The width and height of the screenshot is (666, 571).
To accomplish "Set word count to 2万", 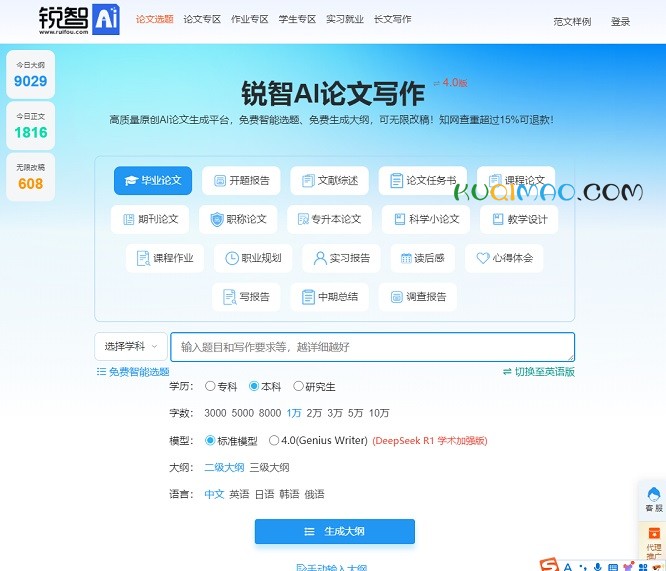I will tap(314, 413).
